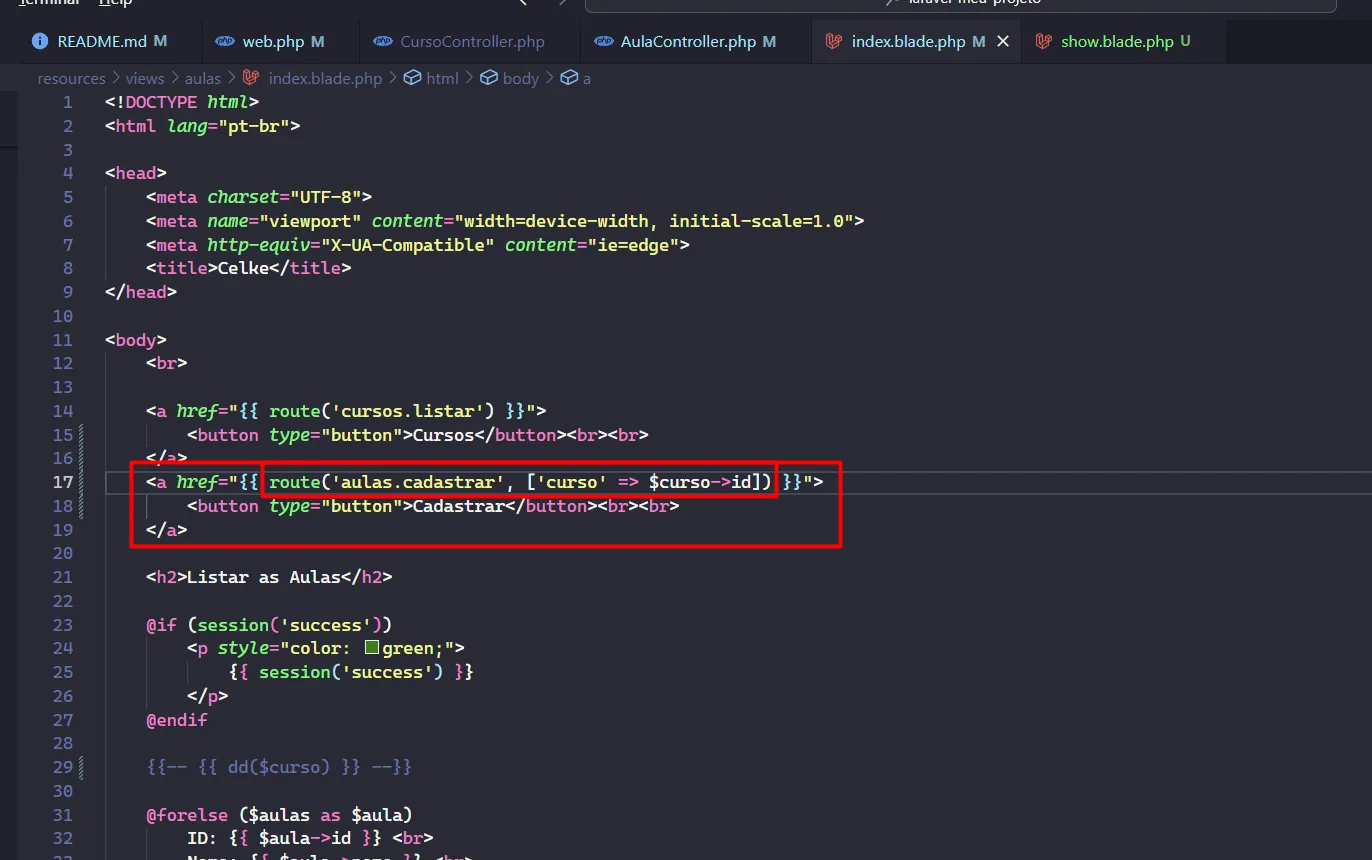The image size is (1372, 860).
Task: Click the Laravel icon on show.blade.php tab
Action: [x=1043, y=42]
